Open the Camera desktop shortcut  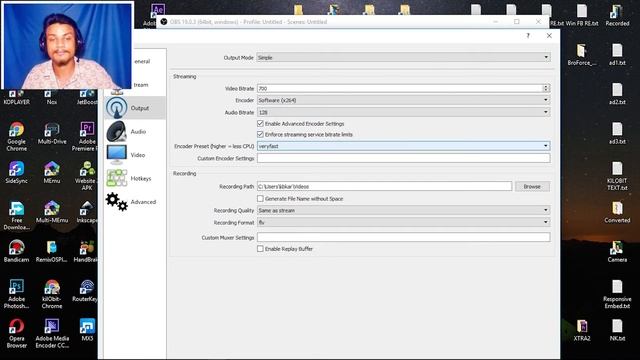617,251
